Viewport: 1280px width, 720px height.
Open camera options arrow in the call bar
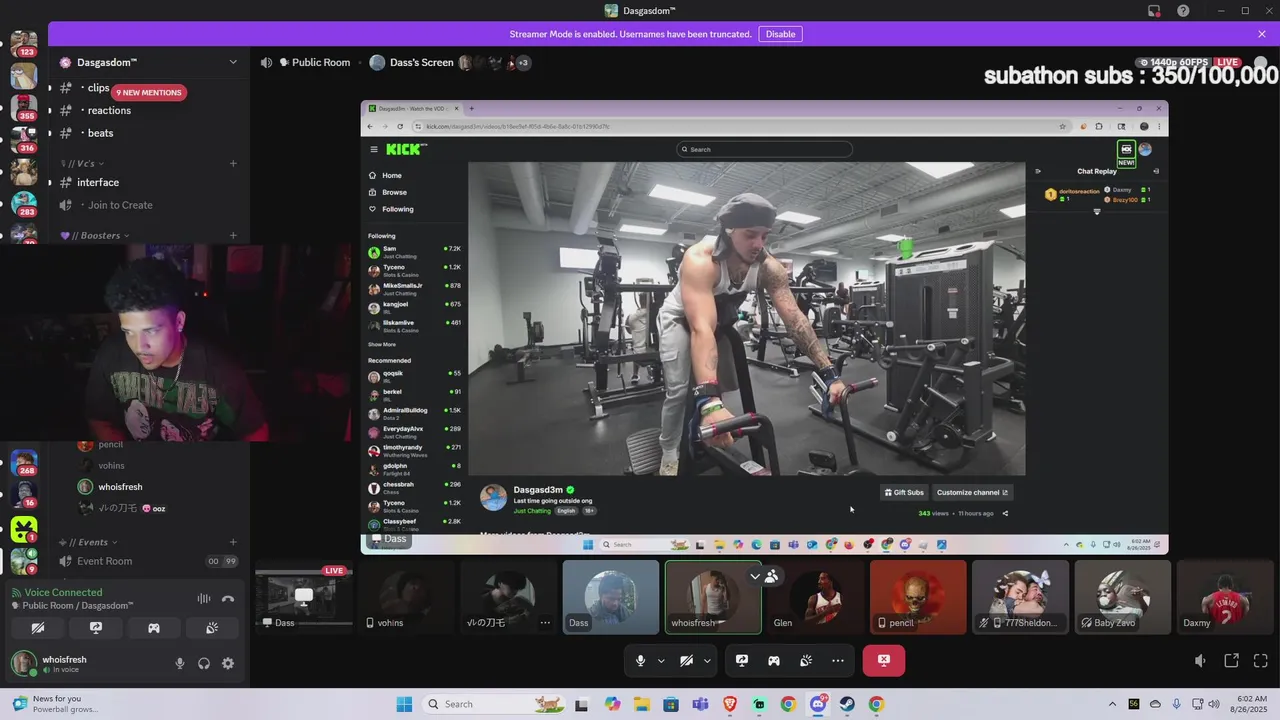tap(707, 660)
